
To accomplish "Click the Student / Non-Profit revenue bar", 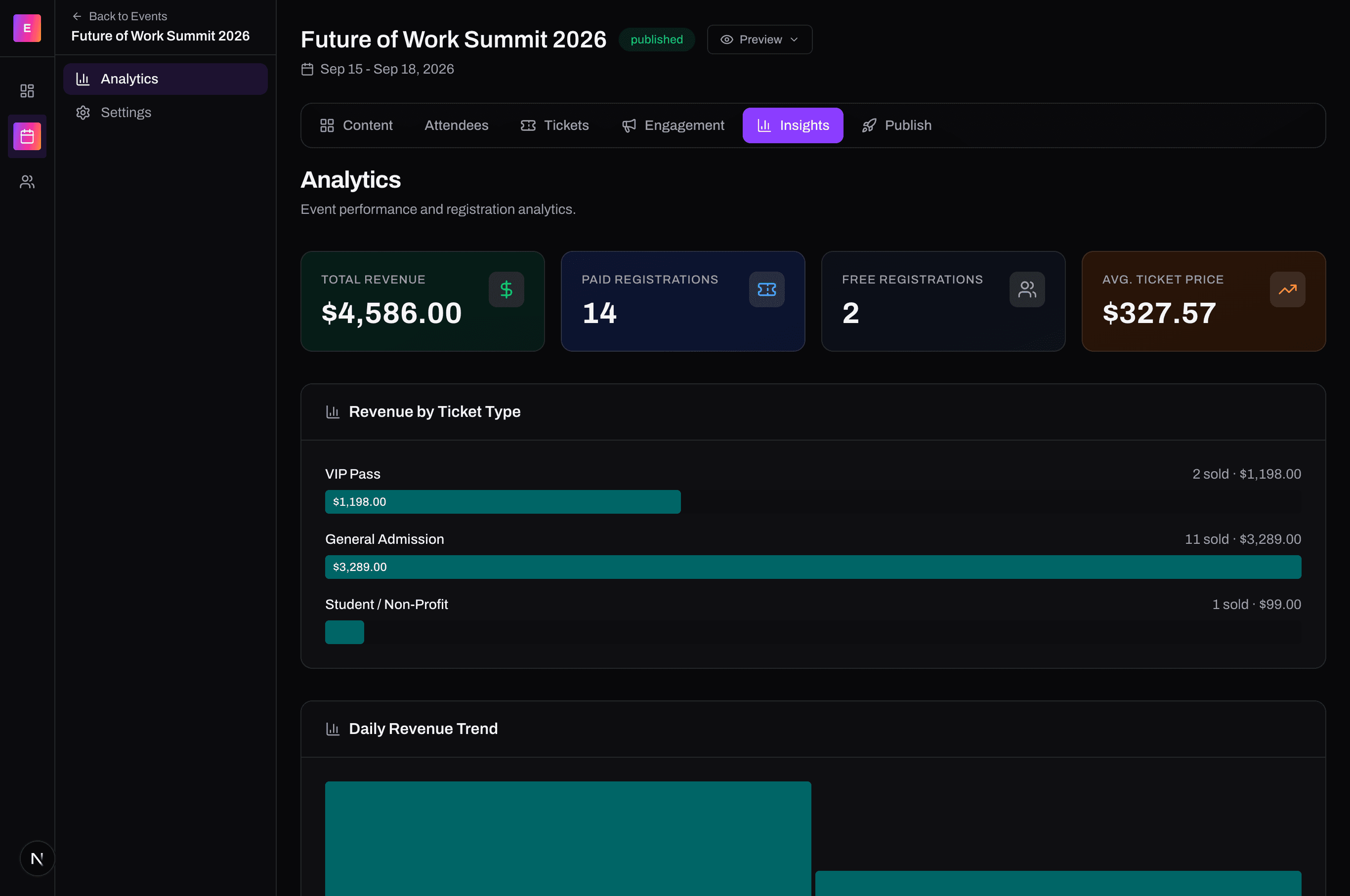I will (344, 632).
